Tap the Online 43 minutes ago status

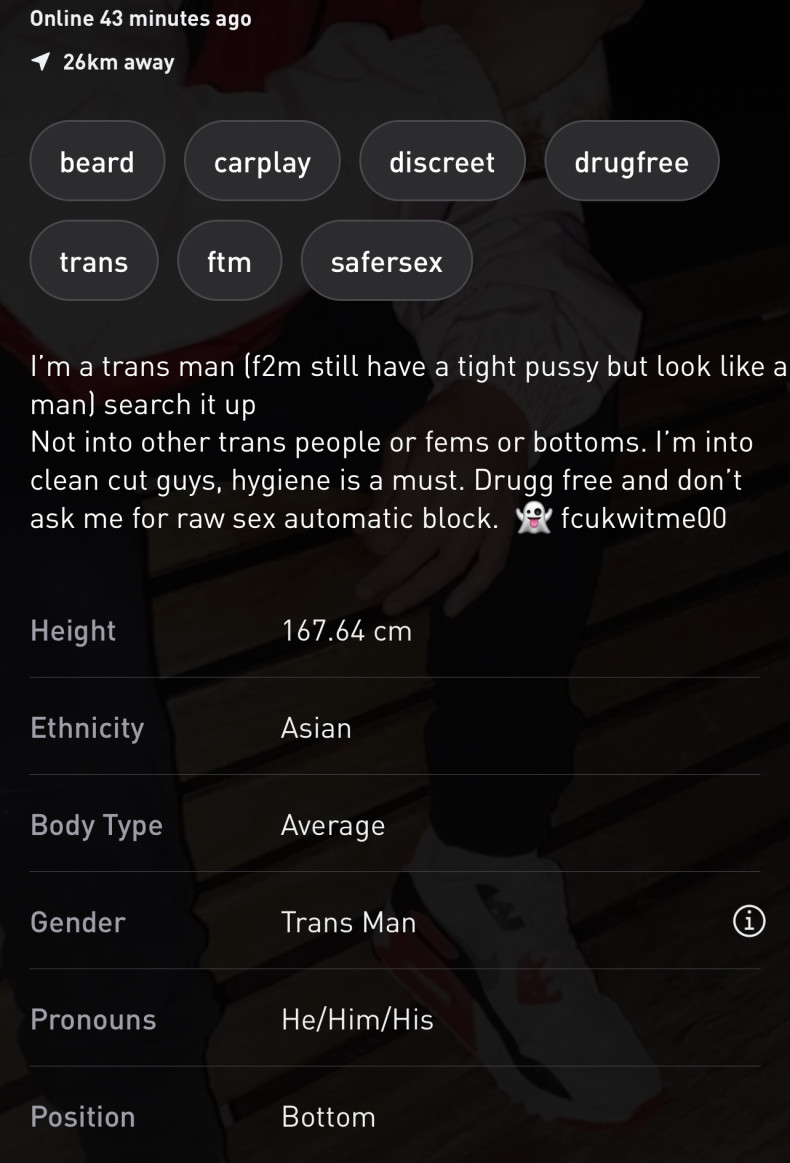[141, 18]
